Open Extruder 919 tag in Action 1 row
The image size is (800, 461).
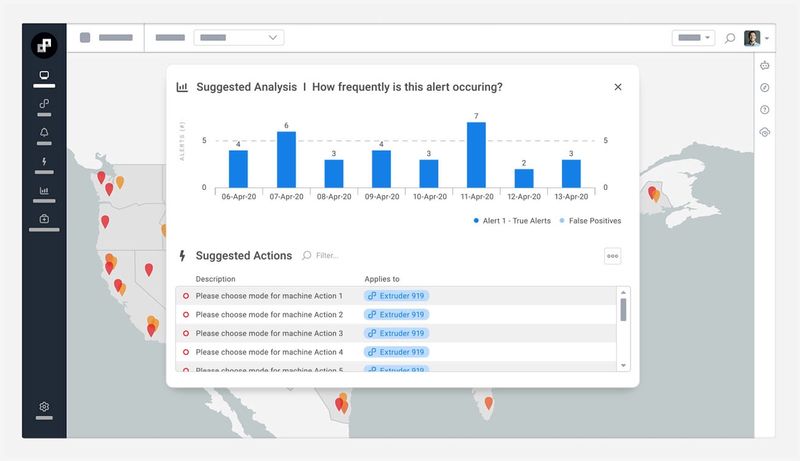click(396, 296)
